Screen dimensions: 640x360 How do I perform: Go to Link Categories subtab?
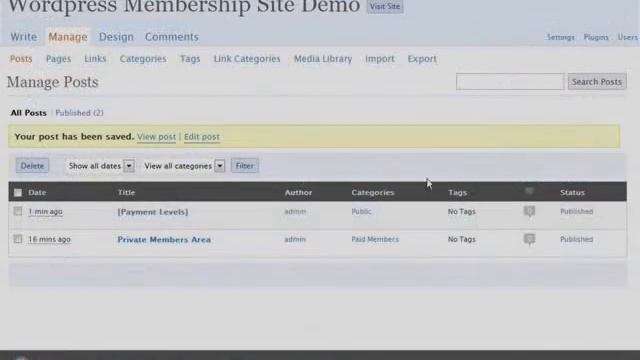coord(247,59)
